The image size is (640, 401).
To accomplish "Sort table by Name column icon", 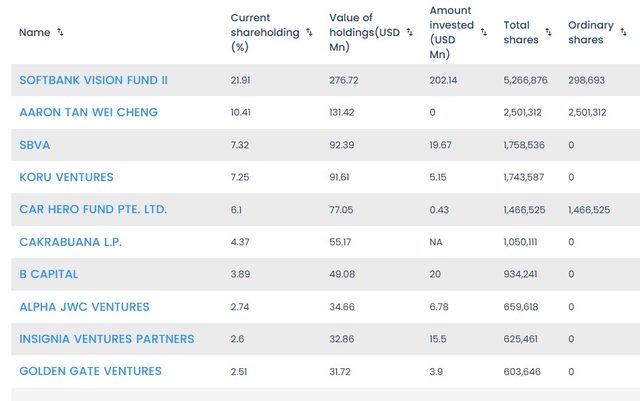I will click(61, 32).
